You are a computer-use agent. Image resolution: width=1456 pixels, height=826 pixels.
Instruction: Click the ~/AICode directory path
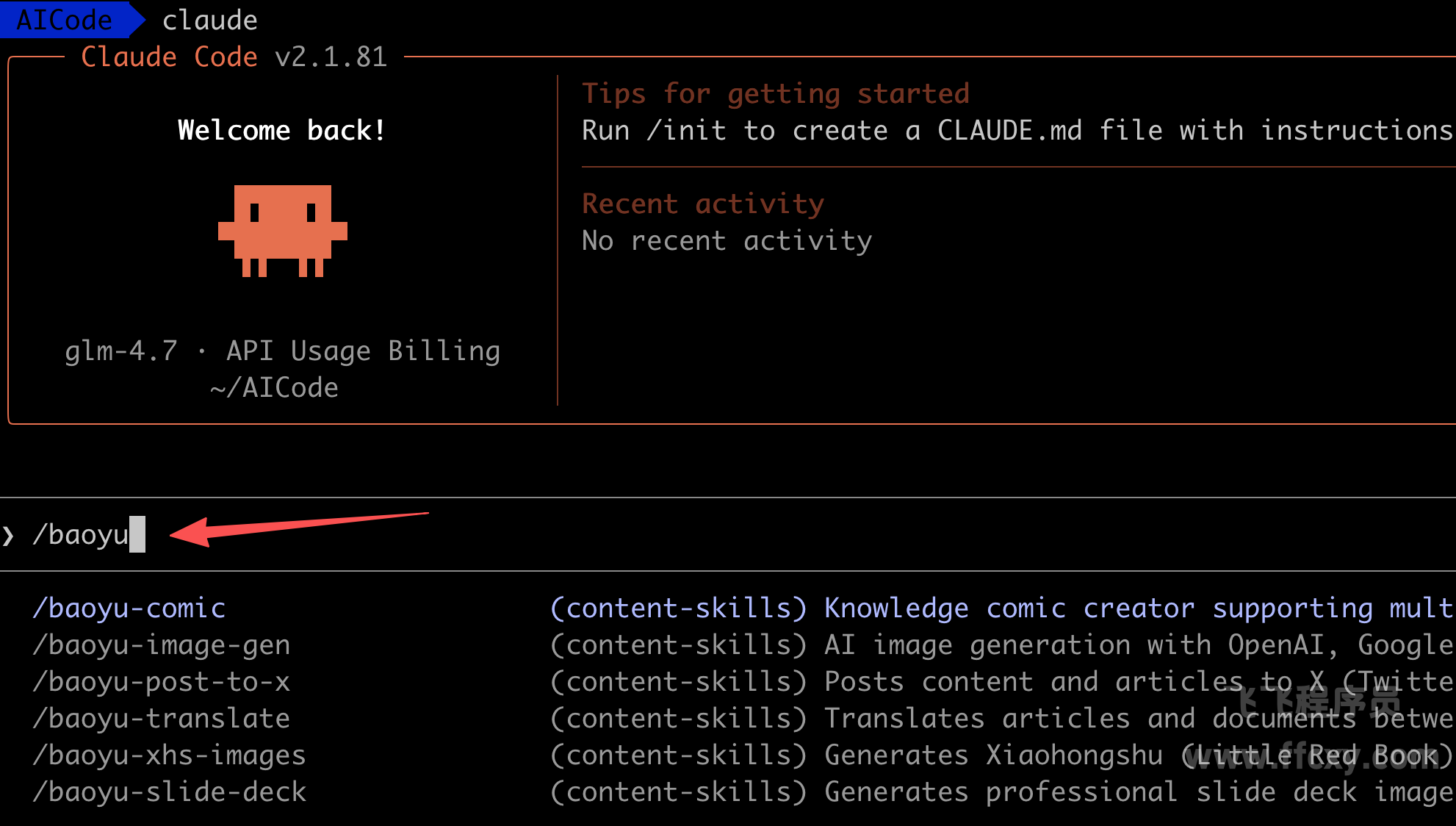[274, 387]
